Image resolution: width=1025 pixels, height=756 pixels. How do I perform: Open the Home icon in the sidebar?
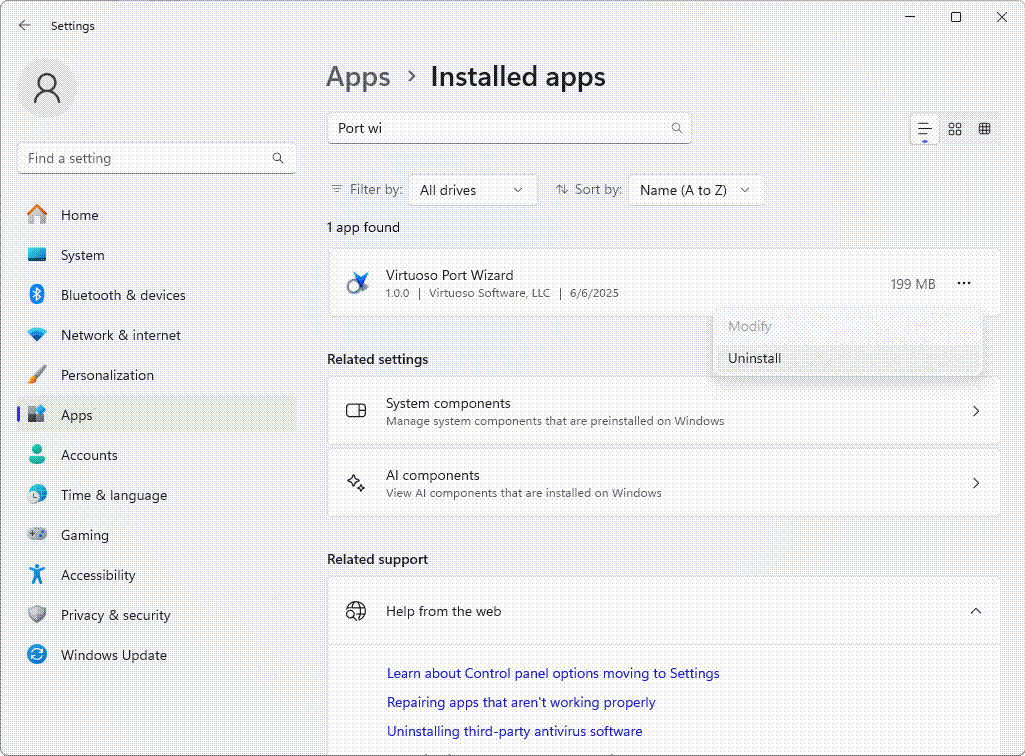point(37,215)
